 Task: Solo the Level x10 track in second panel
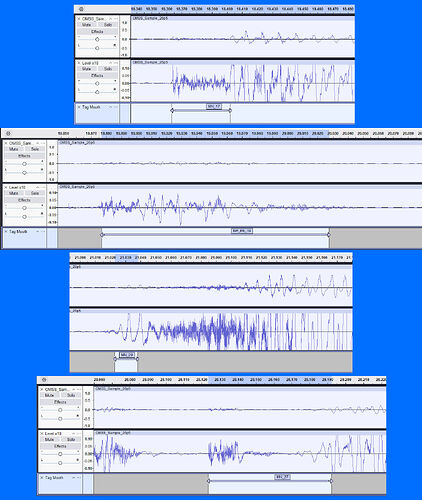[35, 193]
